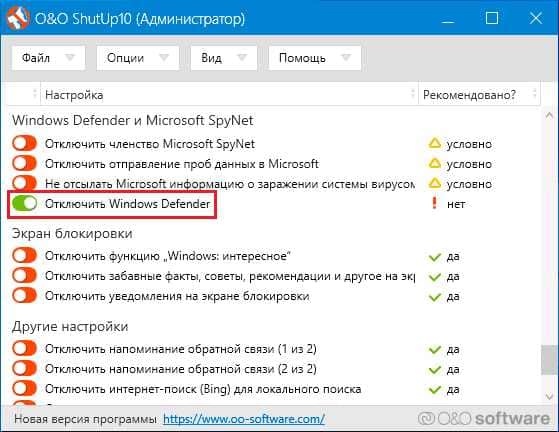The height and width of the screenshot is (432, 559).
Task: Click the vertical scrollbar thumb
Action: click(x=549, y=360)
